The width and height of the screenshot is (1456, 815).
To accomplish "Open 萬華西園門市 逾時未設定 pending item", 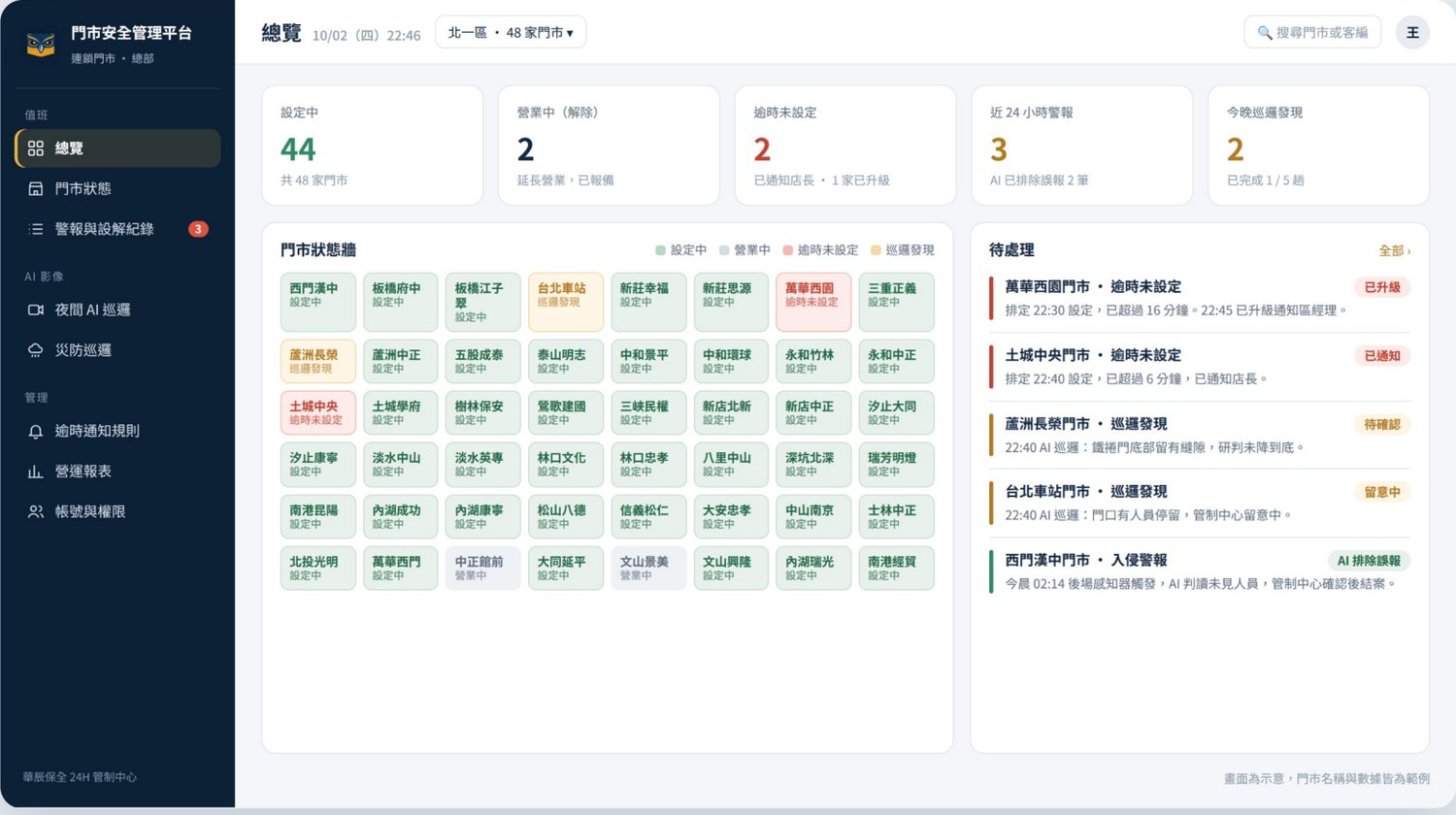I will tap(1200, 298).
